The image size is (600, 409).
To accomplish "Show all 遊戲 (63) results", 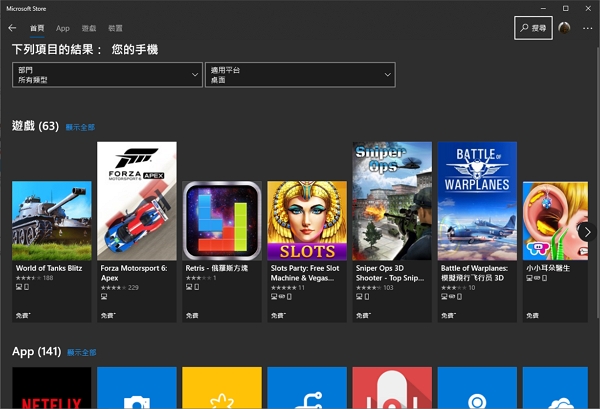I will click(80, 127).
